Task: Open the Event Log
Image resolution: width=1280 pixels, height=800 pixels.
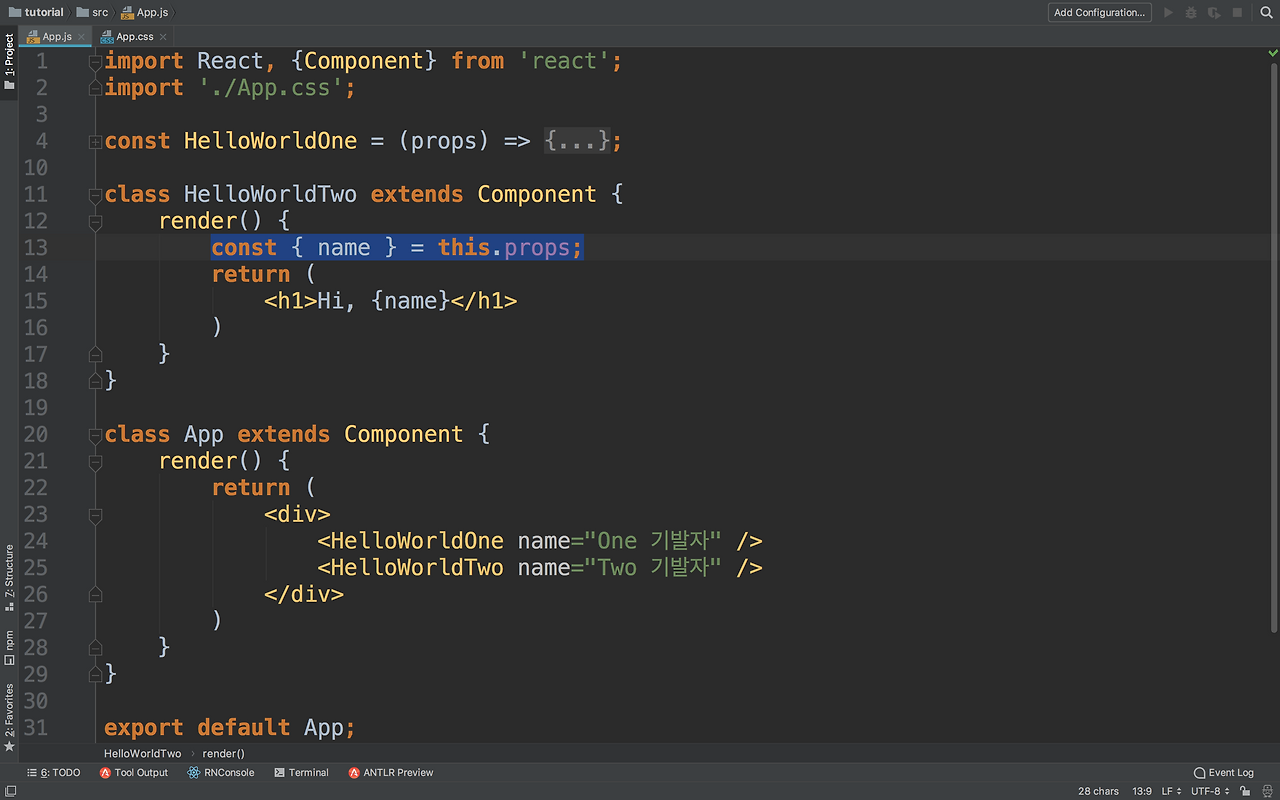Action: (1224, 773)
